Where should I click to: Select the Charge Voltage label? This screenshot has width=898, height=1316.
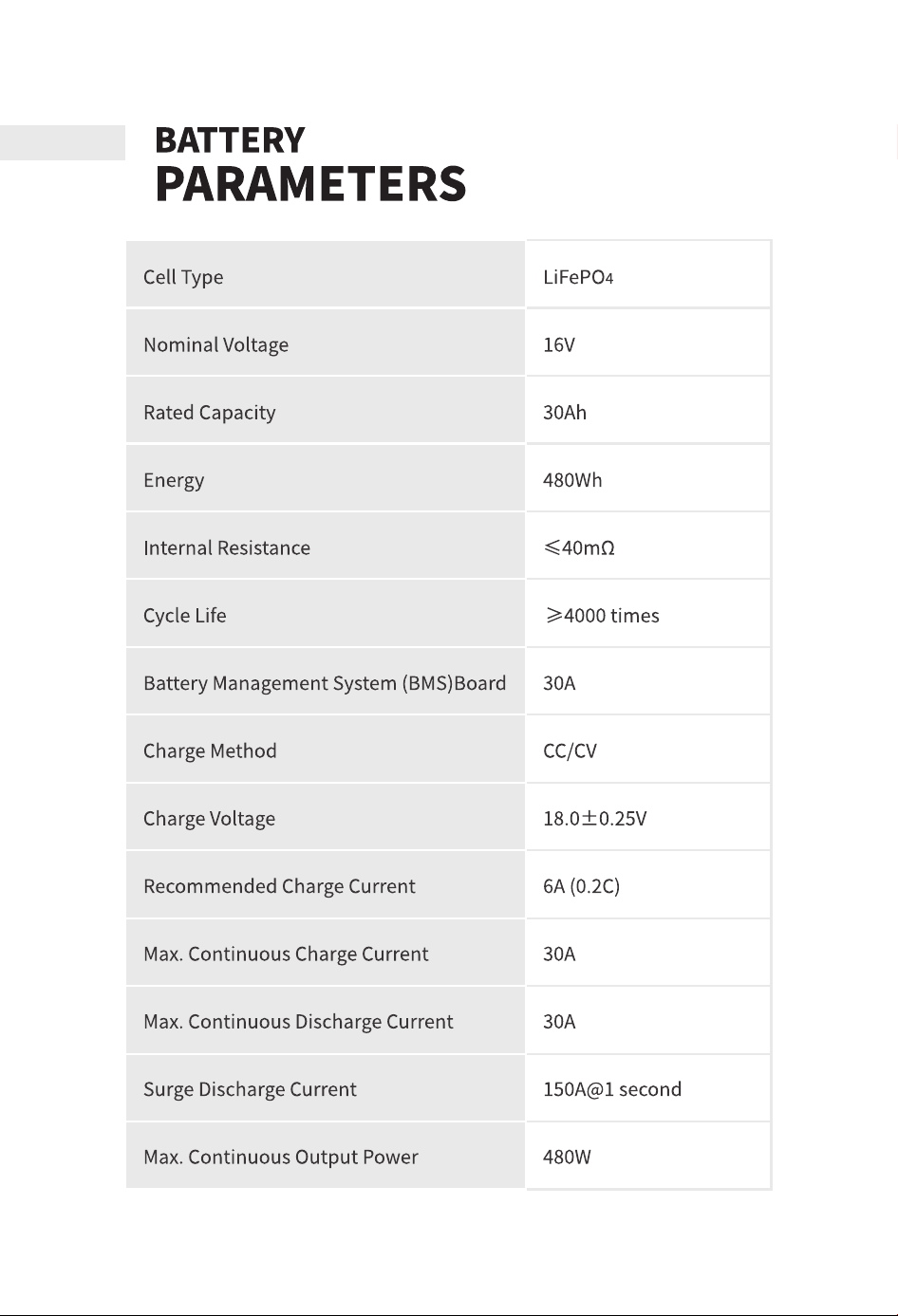coord(210,819)
